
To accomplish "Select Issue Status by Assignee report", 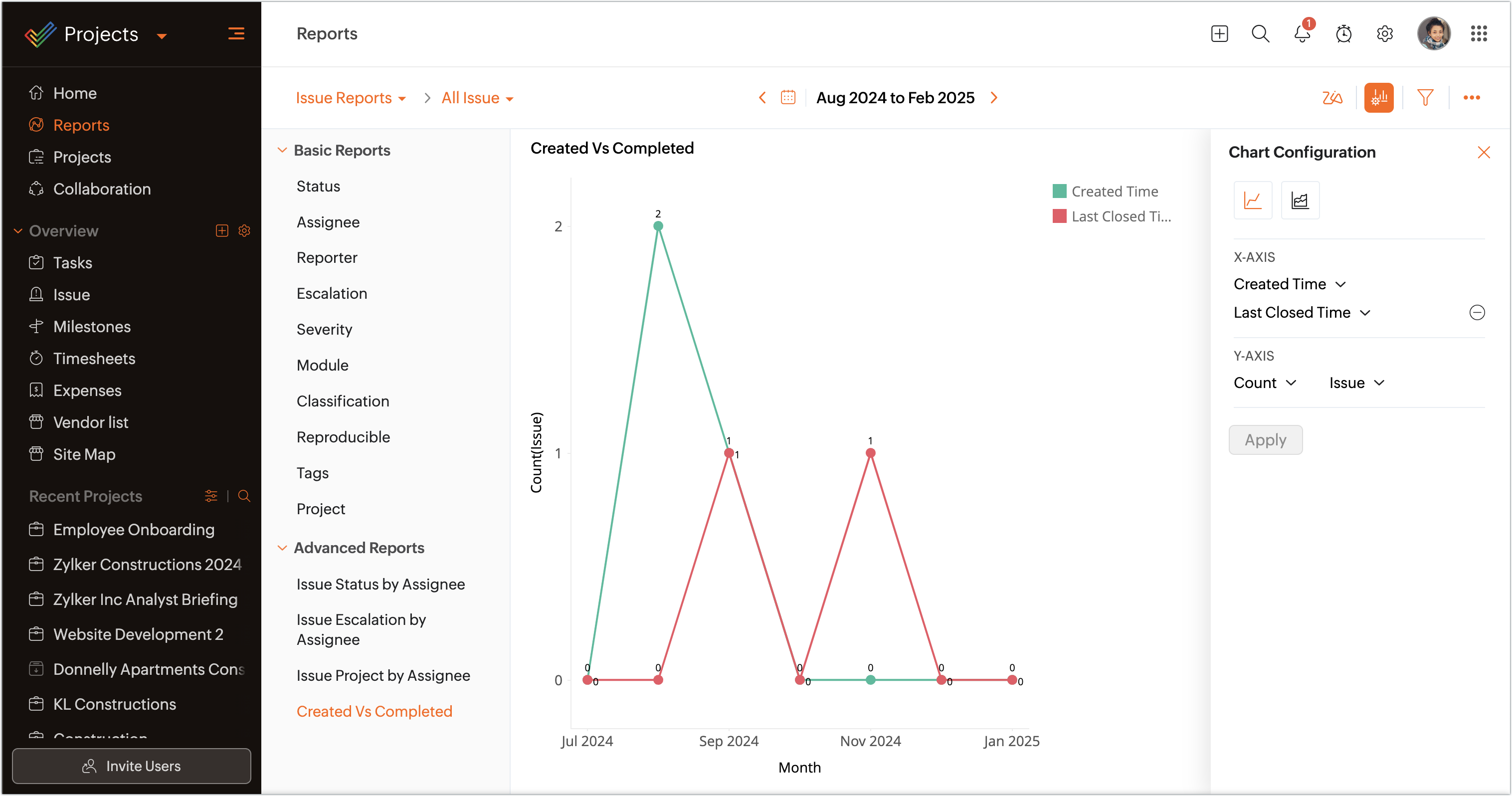I will [380, 584].
